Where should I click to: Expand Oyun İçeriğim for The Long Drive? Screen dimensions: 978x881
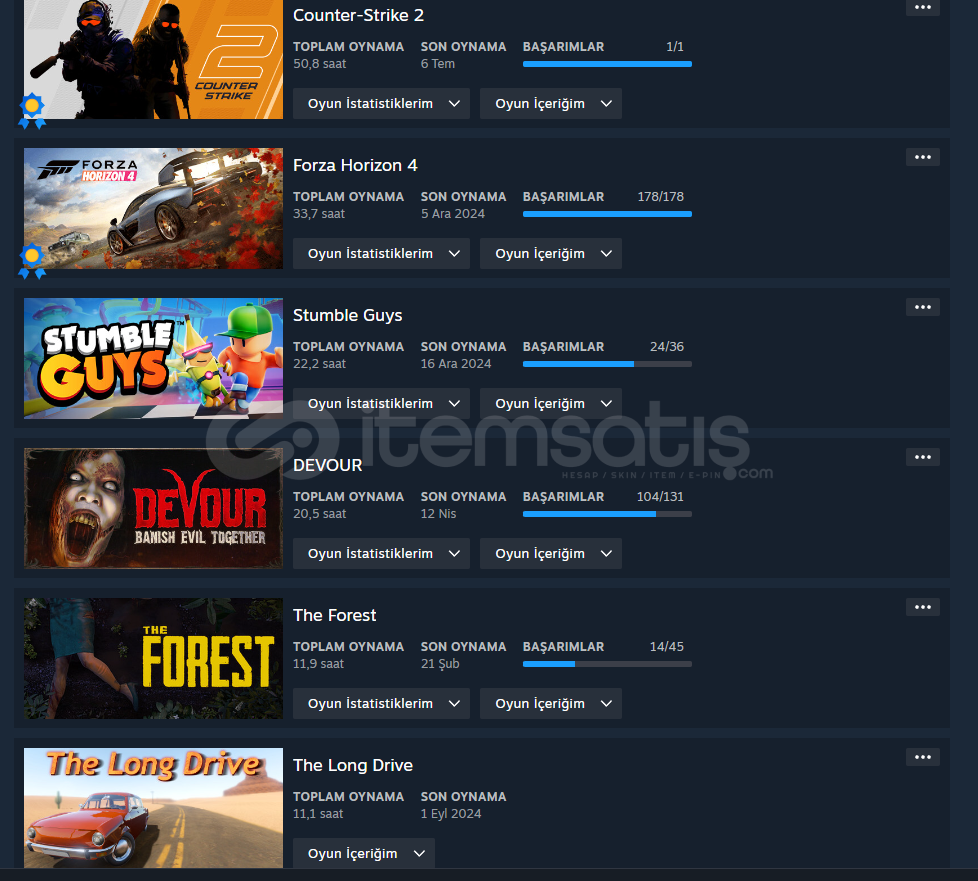364,854
